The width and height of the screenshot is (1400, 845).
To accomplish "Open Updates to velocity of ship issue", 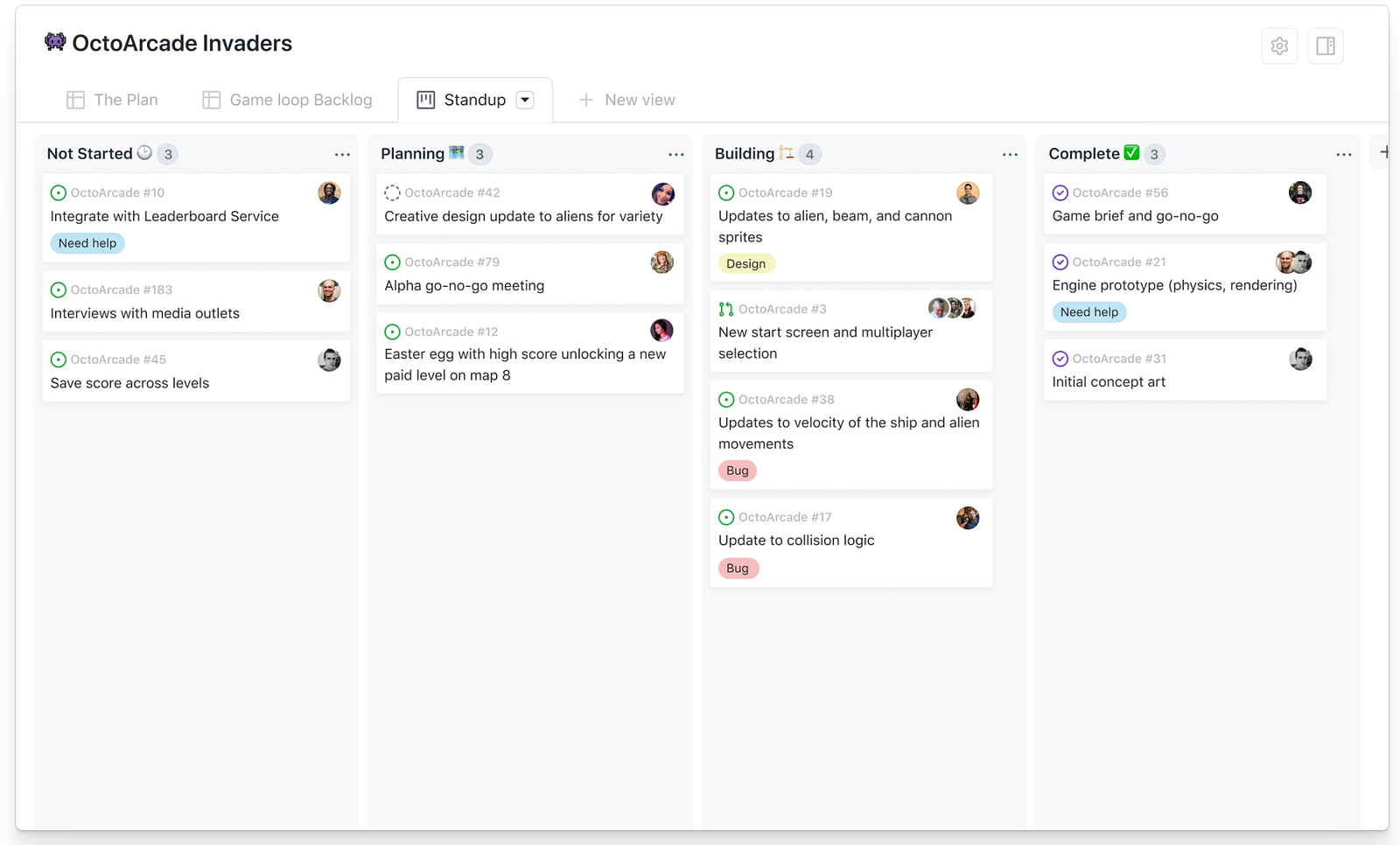I will pyautogui.click(x=849, y=433).
